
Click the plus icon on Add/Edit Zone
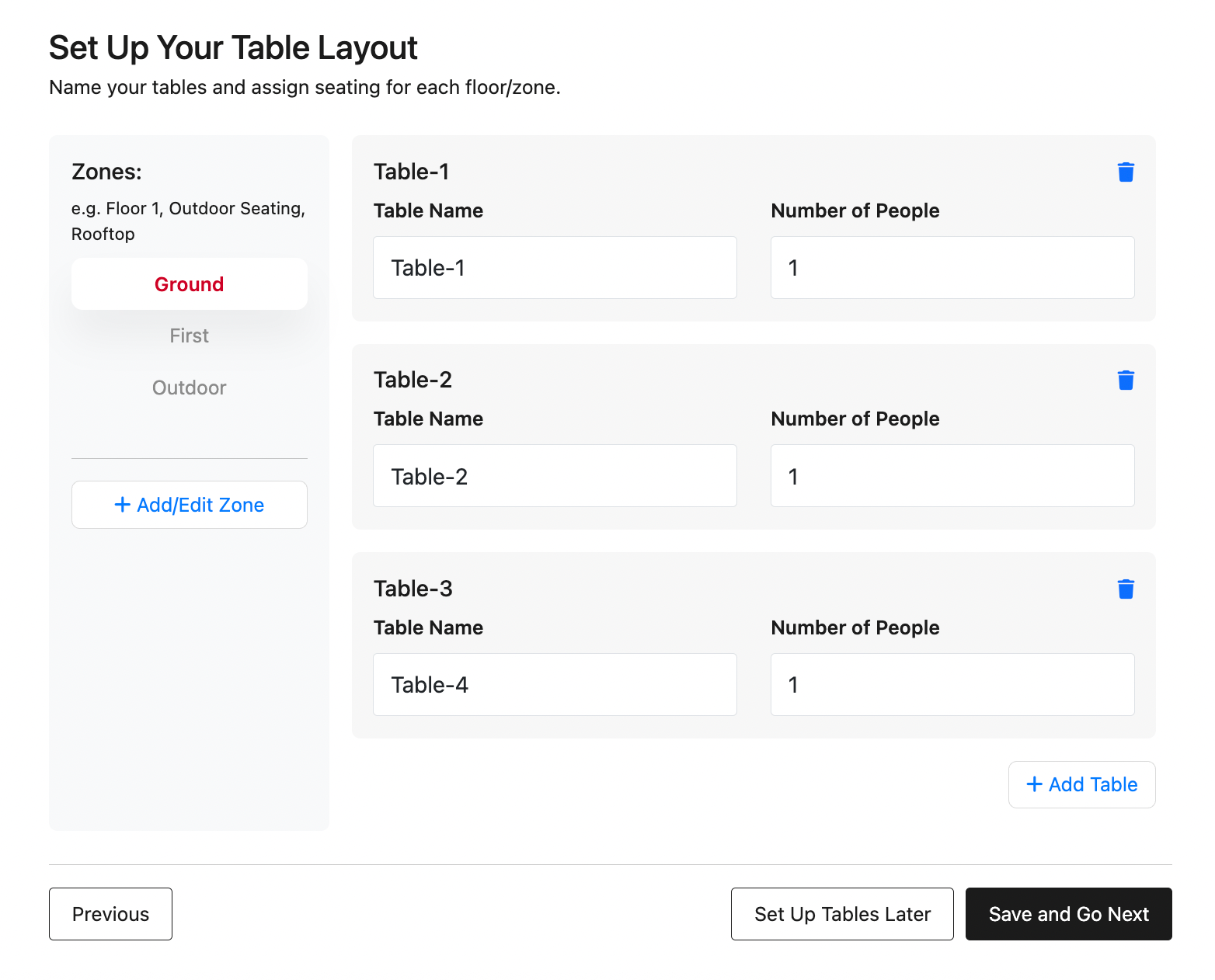(x=122, y=505)
